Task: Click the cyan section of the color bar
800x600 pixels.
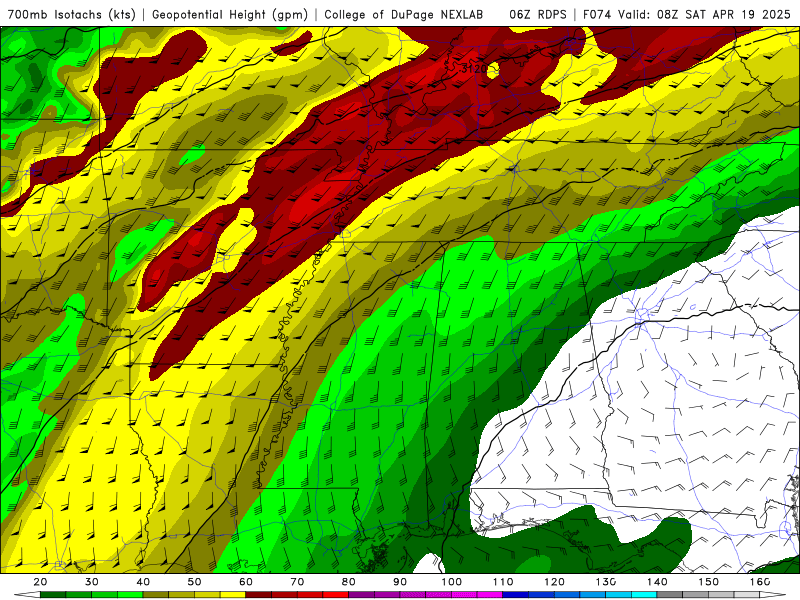Action: click(644, 595)
